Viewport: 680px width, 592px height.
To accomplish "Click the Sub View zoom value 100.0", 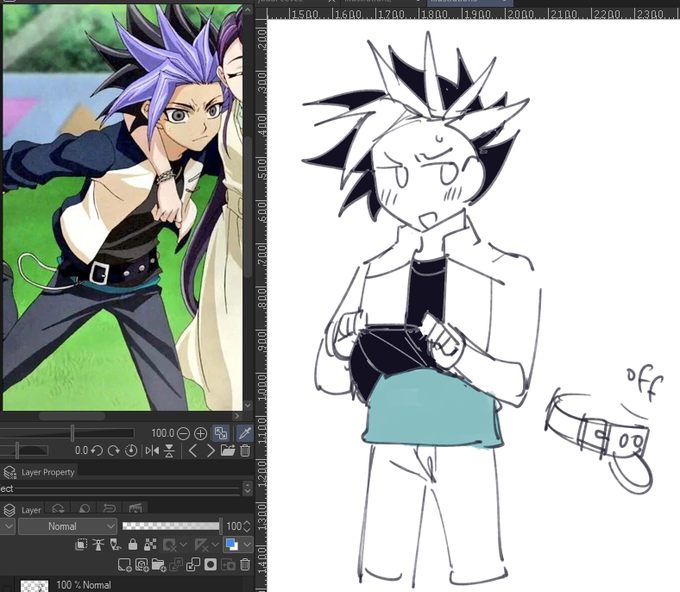I will (x=163, y=433).
